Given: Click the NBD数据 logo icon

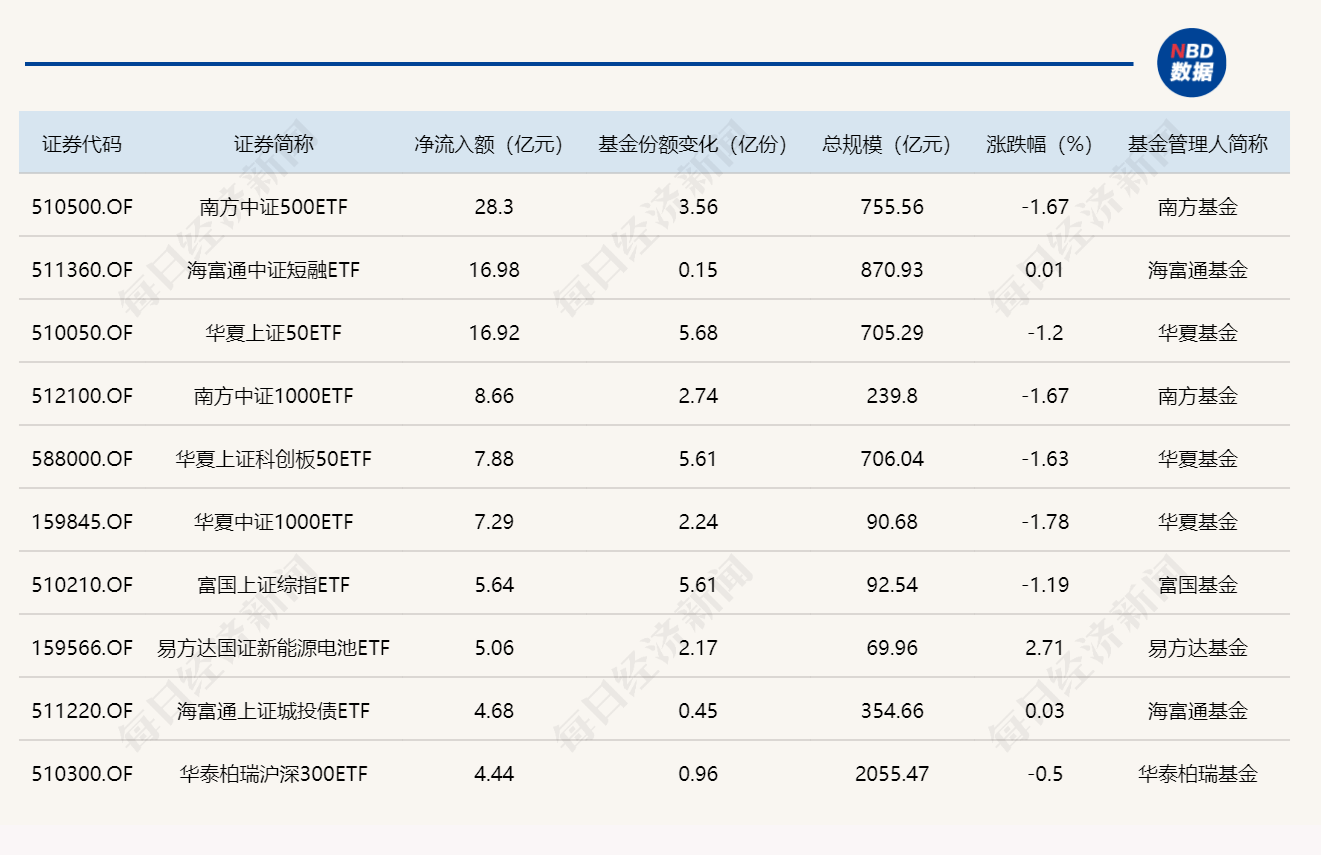Looking at the screenshot, I should (x=1190, y=63).
